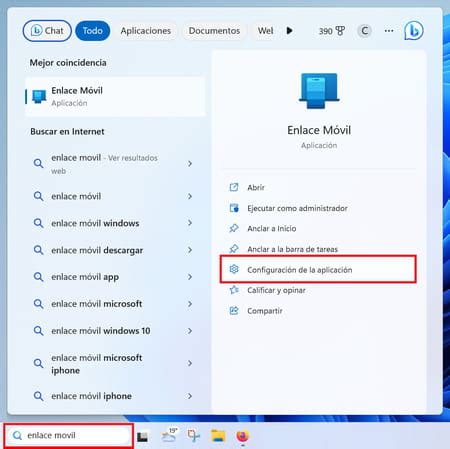This screenshot has width=450, height=449.
Task: Open the 390 rewards points trophy
Action: point(332,31)
